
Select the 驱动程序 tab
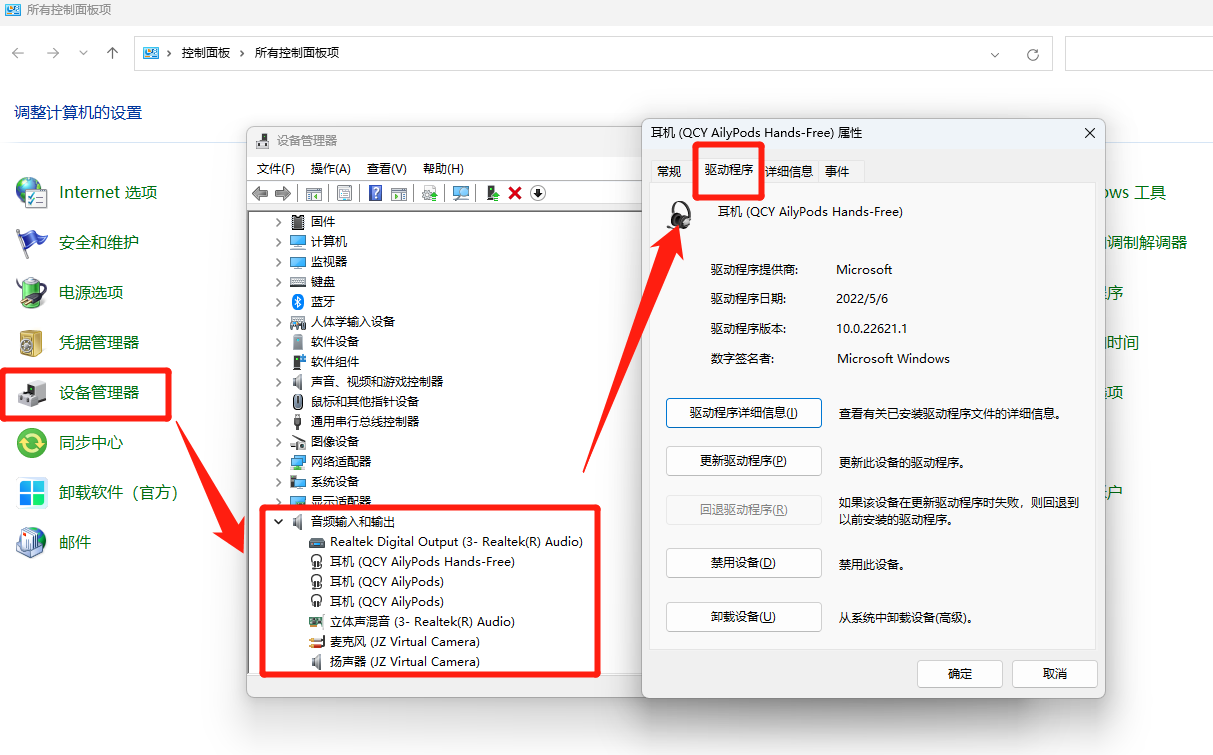coord(729,170)
